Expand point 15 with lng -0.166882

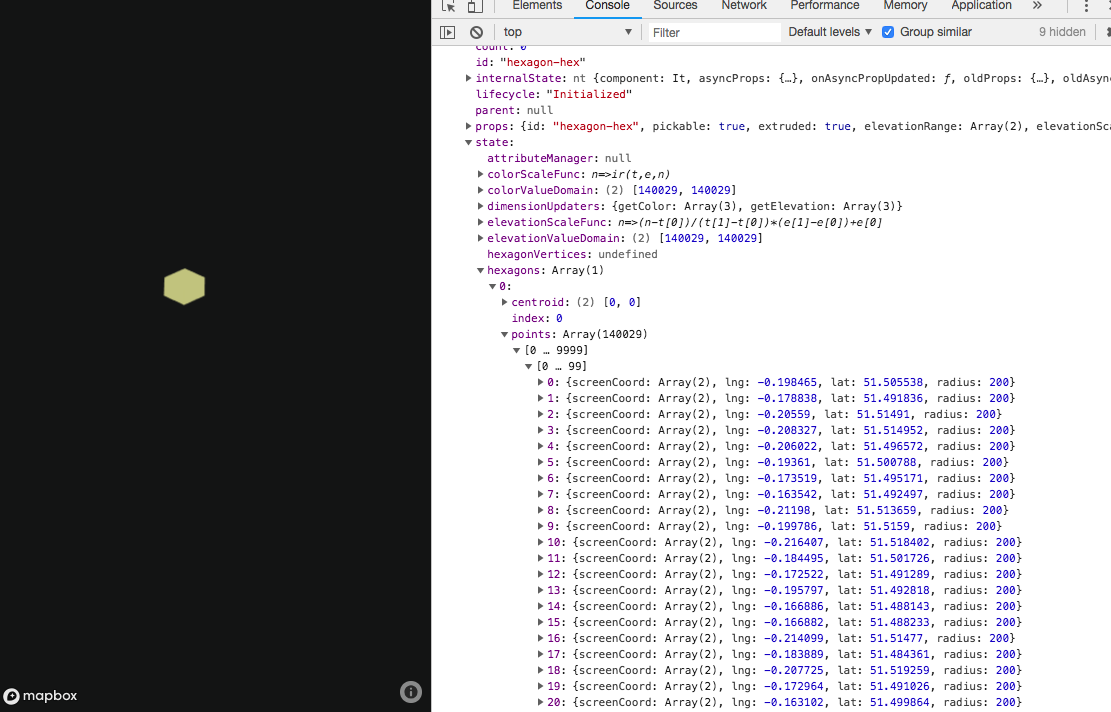pyautogui.click(x=541, y=622)
